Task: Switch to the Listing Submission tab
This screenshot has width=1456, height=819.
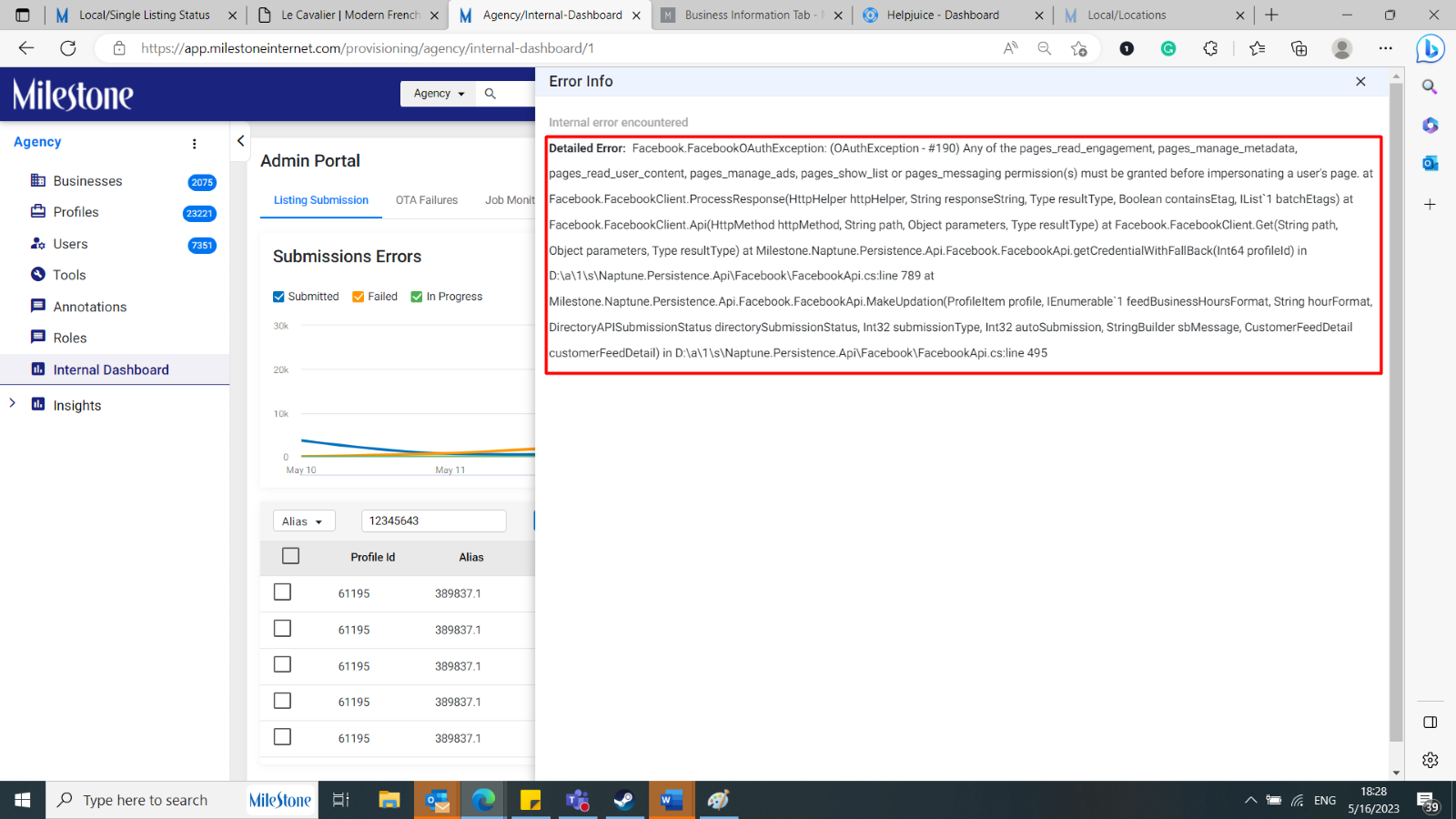Action: [321, 200]
